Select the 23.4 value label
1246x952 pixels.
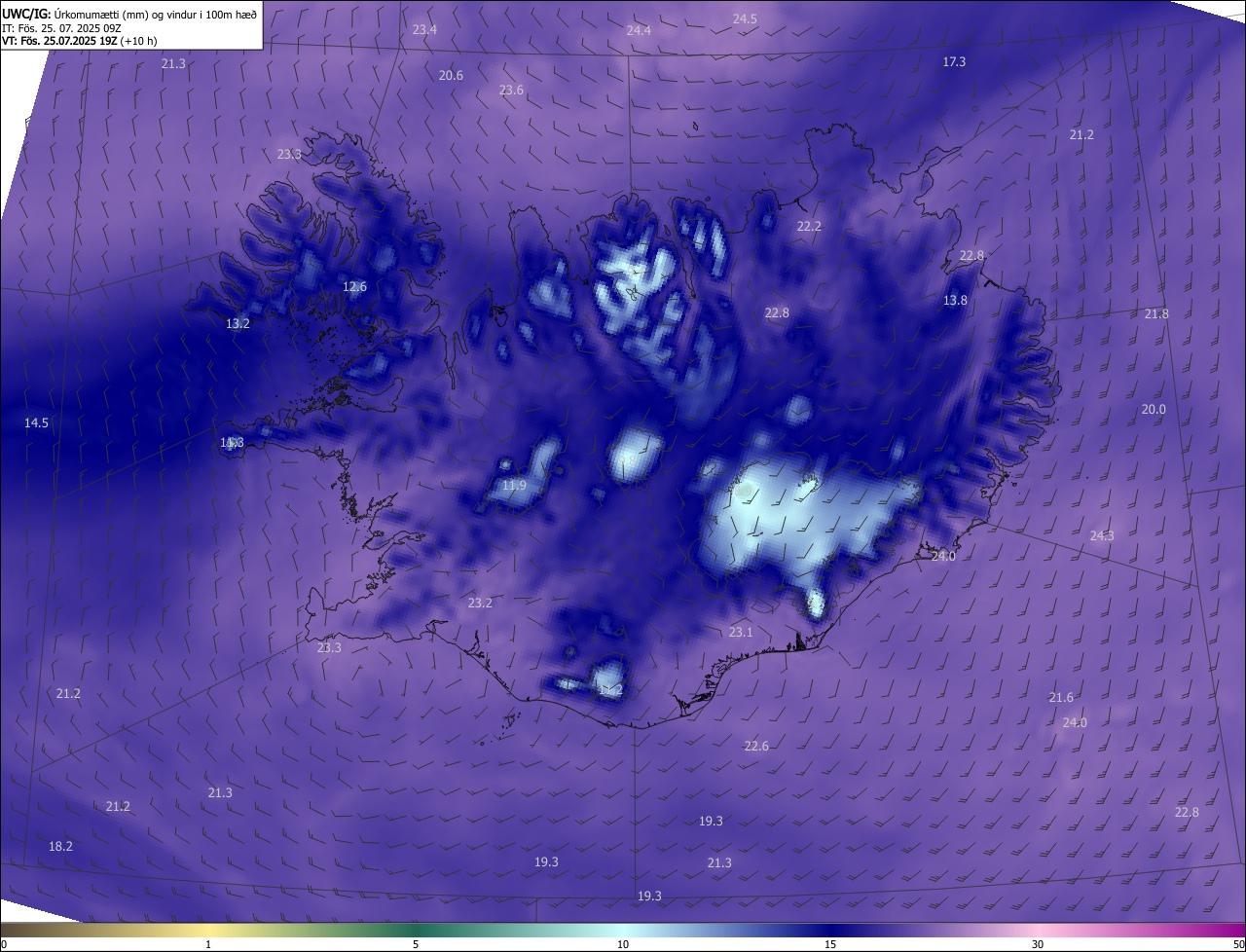click(x=424, y=30)
